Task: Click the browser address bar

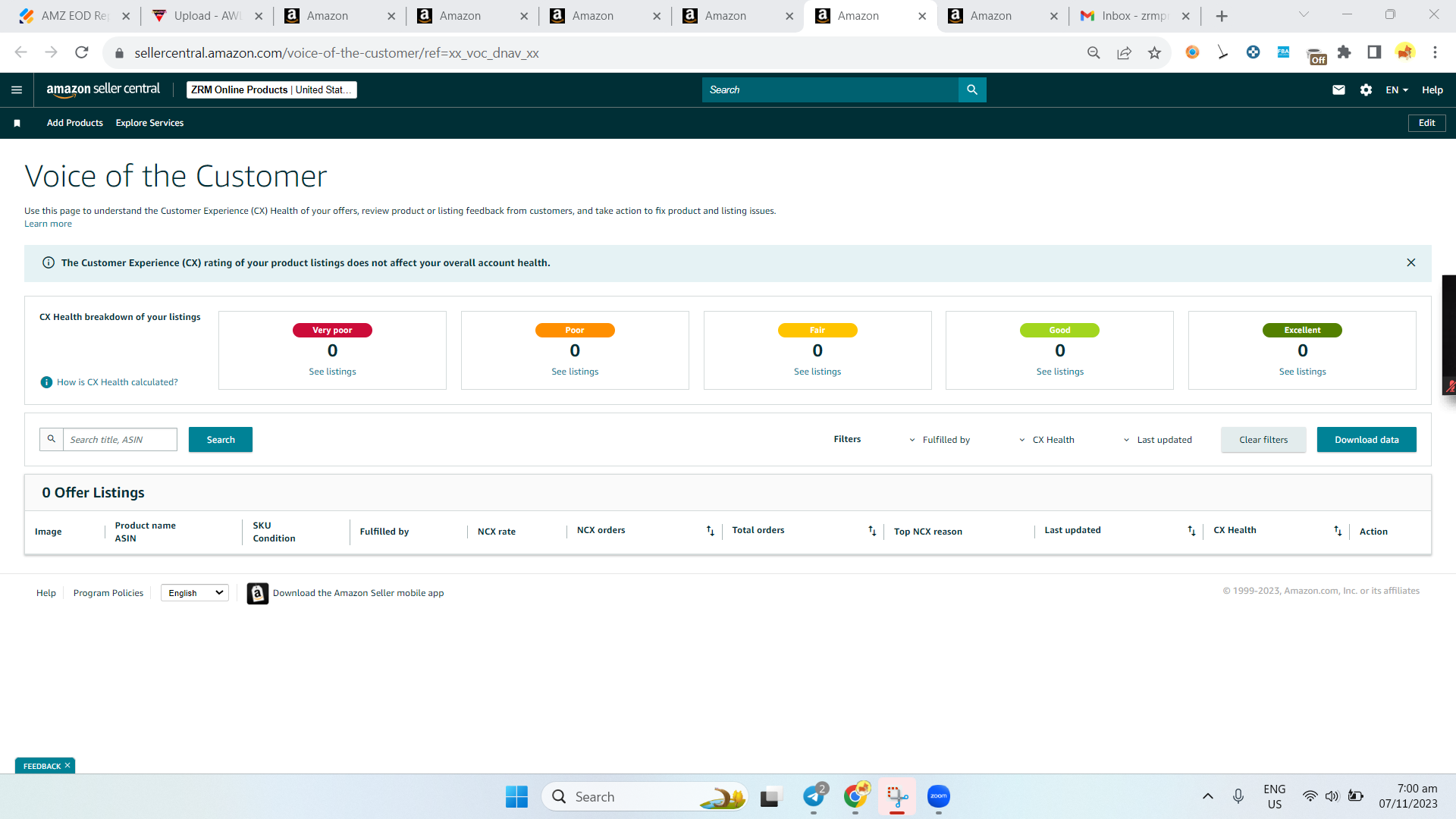Action: (x=591, y=52)
